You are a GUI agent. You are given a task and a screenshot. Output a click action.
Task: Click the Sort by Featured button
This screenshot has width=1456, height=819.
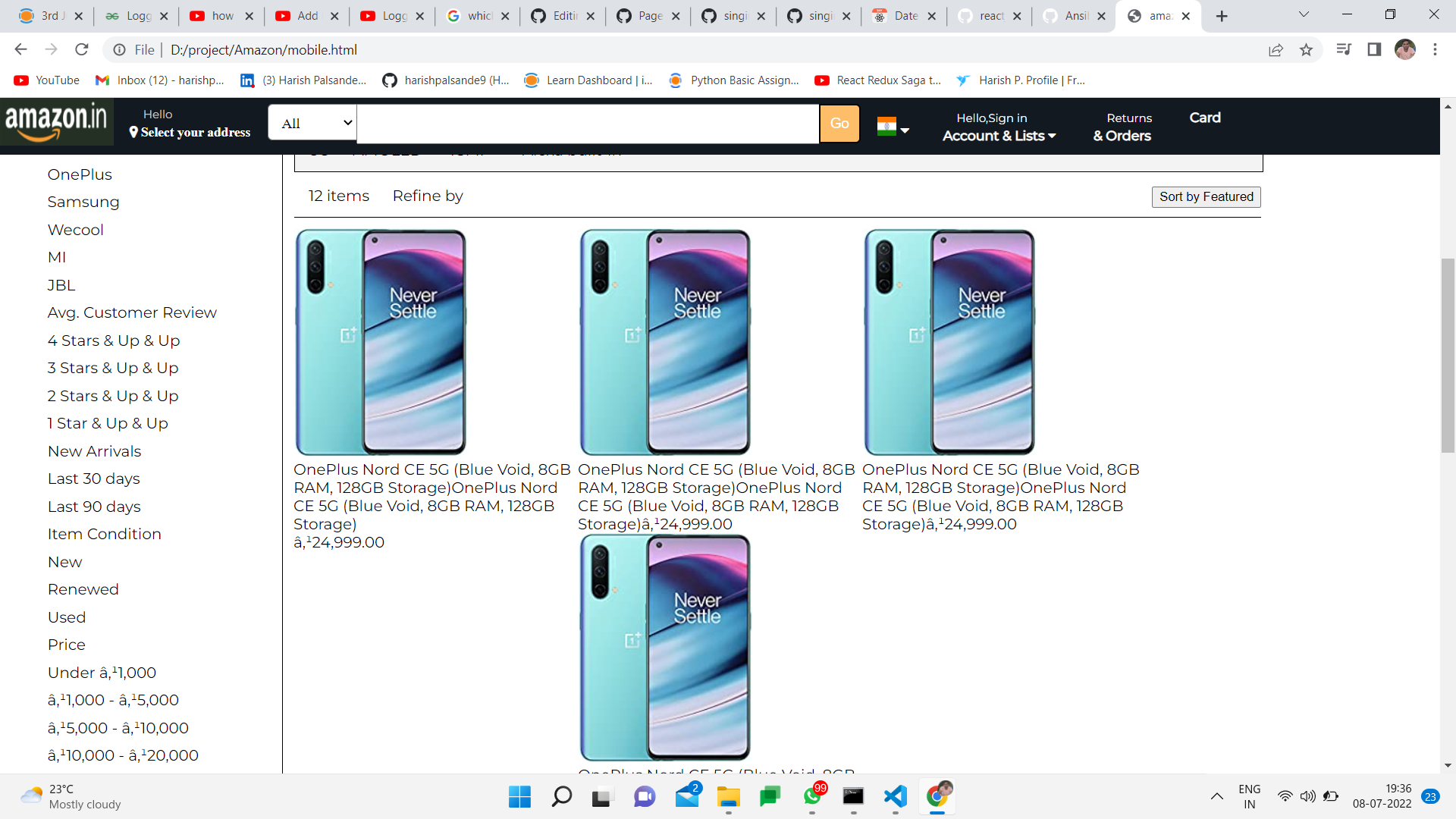pos(1205,196)
